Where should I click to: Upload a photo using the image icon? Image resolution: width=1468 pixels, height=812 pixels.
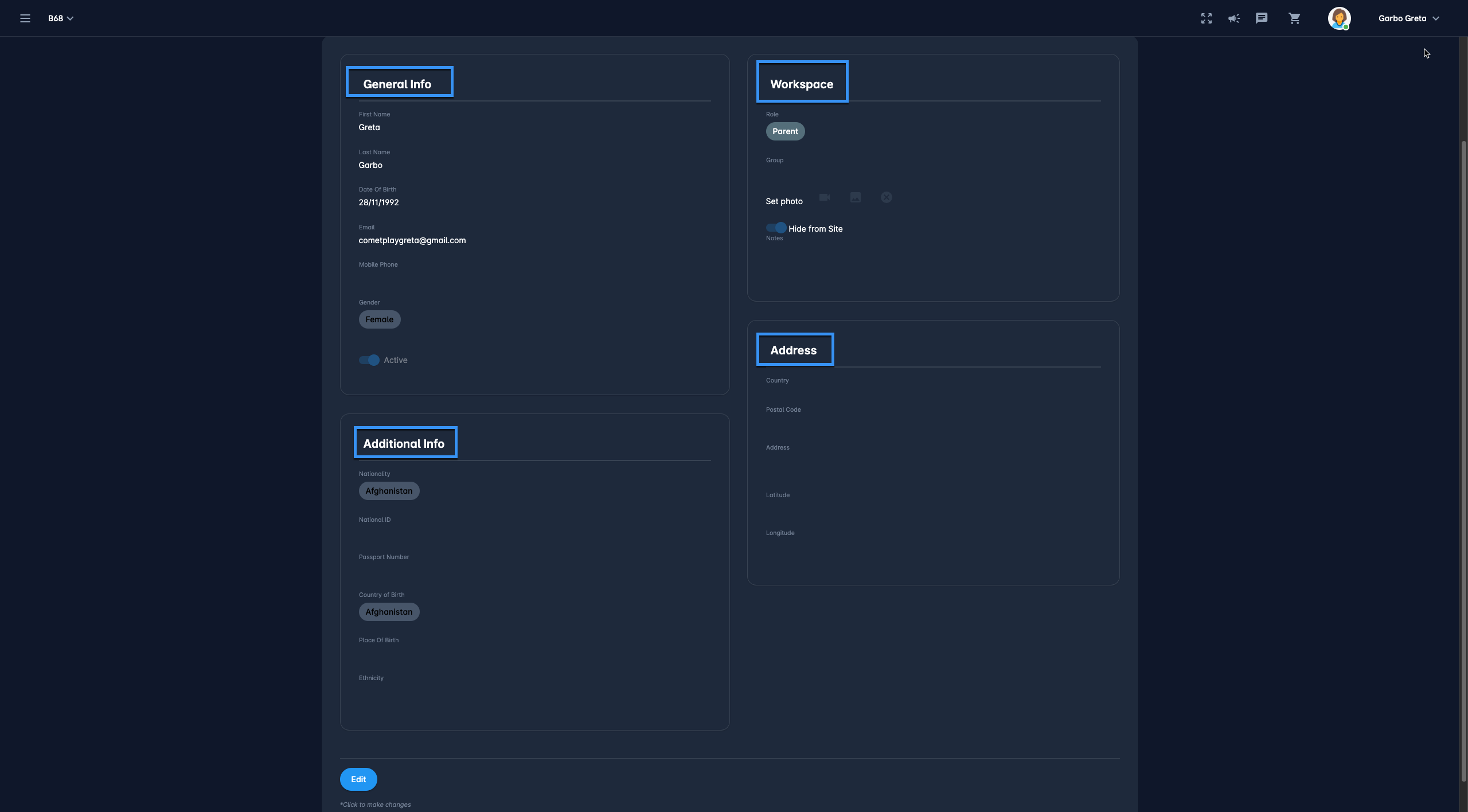[x=855, y=197]
